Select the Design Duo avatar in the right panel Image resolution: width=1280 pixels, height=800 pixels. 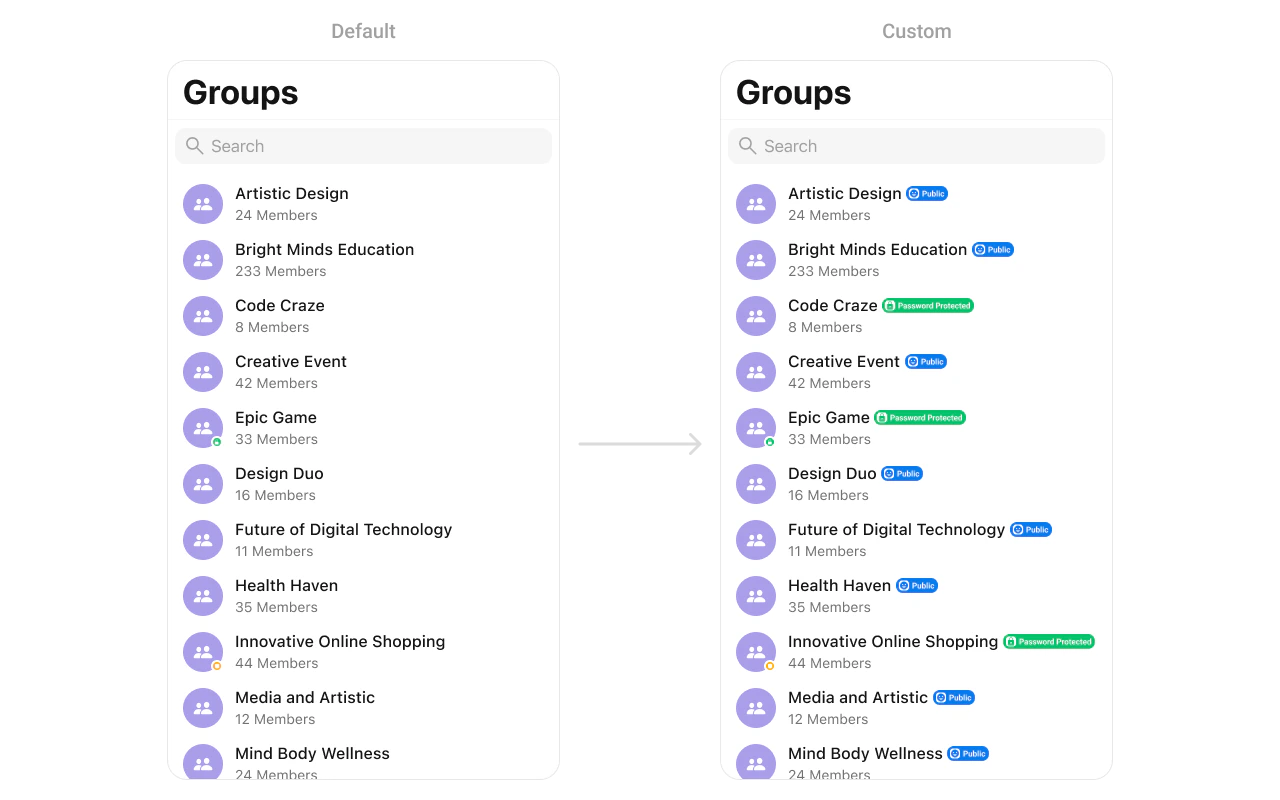coord(756,483)
